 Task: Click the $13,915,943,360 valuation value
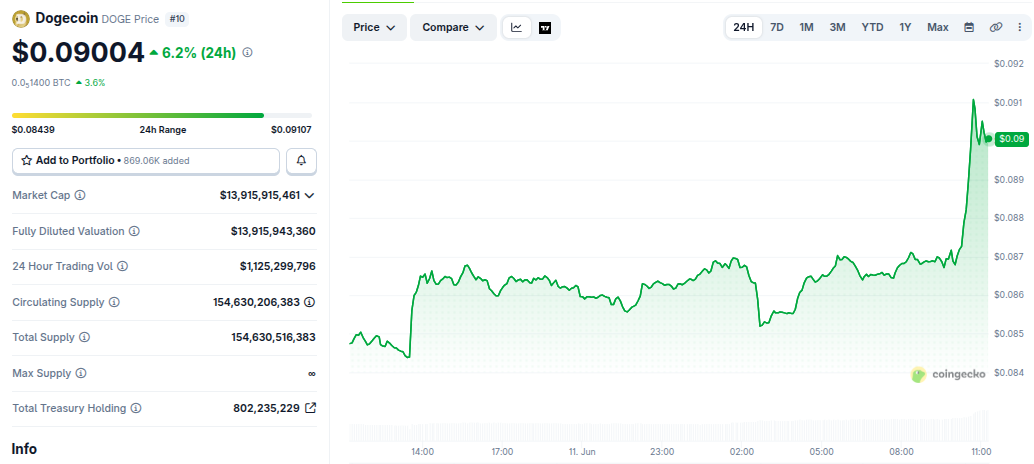pyautogui.click(x=273, y=231)
